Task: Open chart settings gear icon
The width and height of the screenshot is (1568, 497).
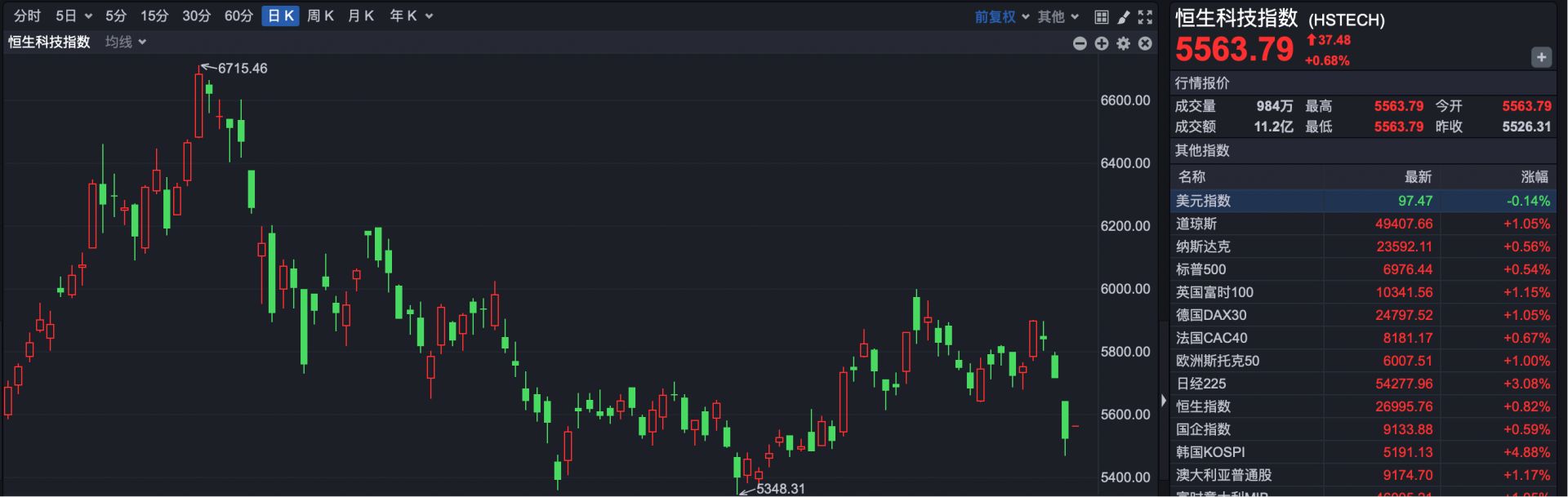Action: (1124, 43)
